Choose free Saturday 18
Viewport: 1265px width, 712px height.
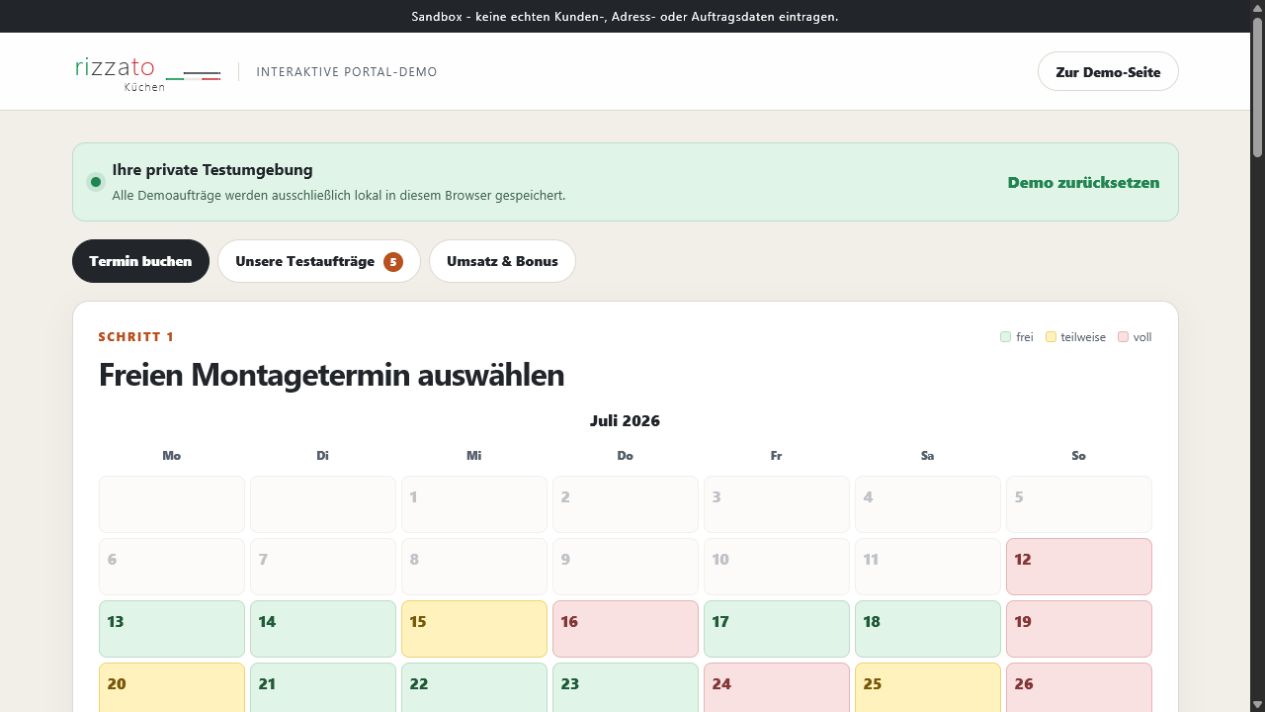[928, 629]
